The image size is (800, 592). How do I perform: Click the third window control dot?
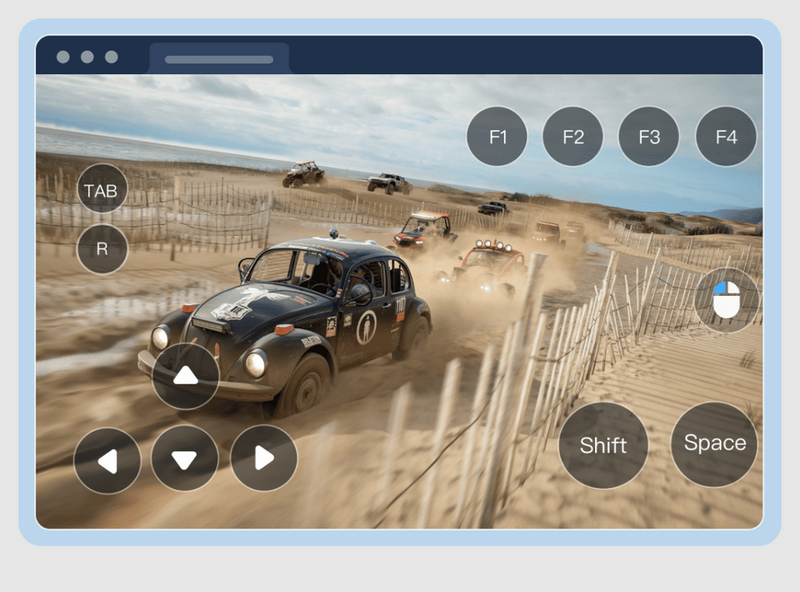click(x=111, y=57)
